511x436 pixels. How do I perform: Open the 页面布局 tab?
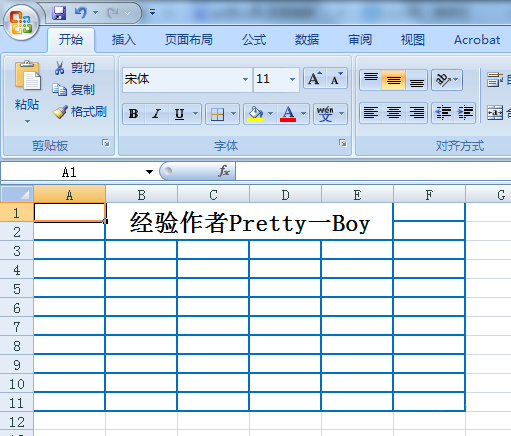[189, 40]
